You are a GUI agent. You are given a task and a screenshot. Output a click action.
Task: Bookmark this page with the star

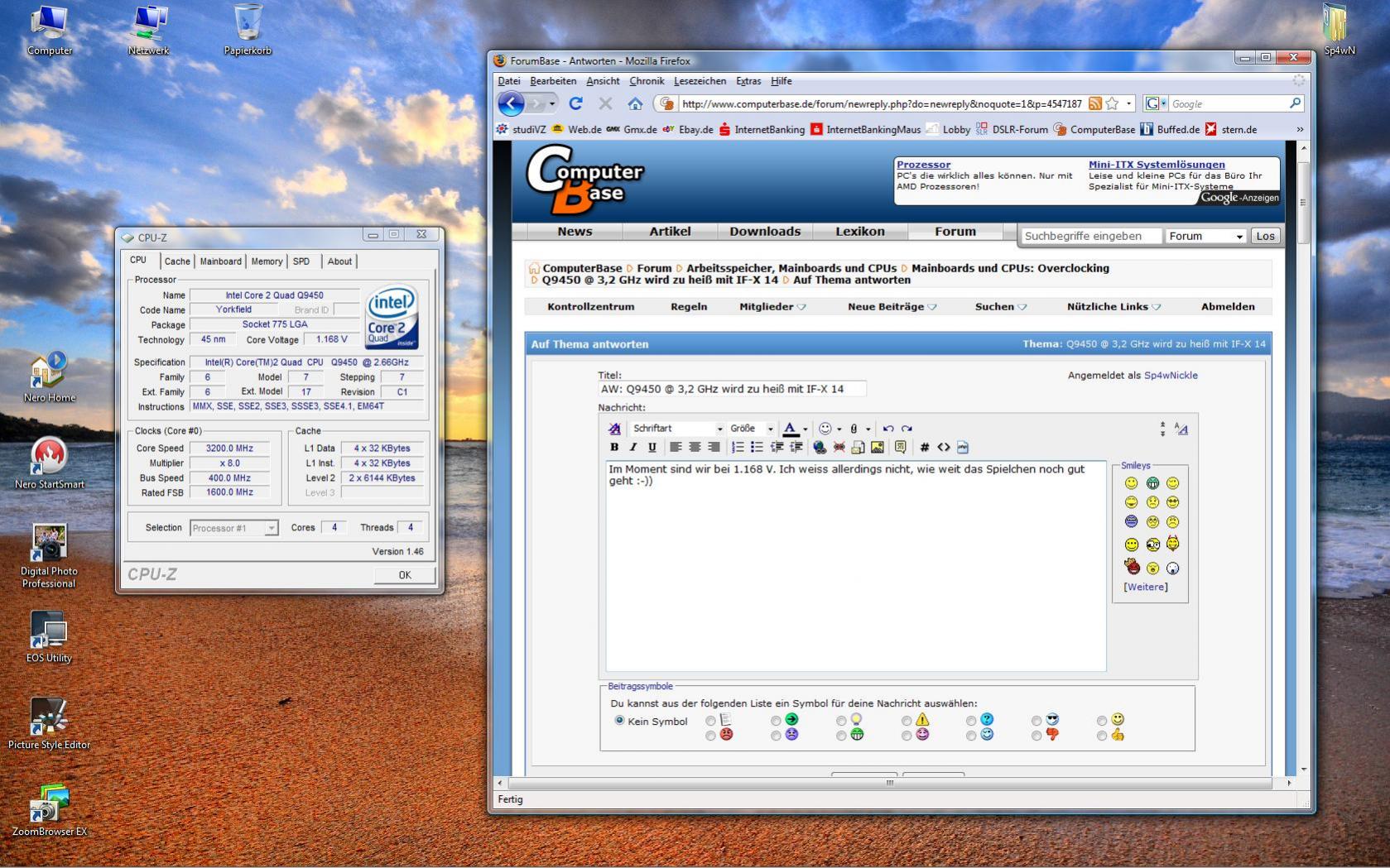click(1112, 103)
